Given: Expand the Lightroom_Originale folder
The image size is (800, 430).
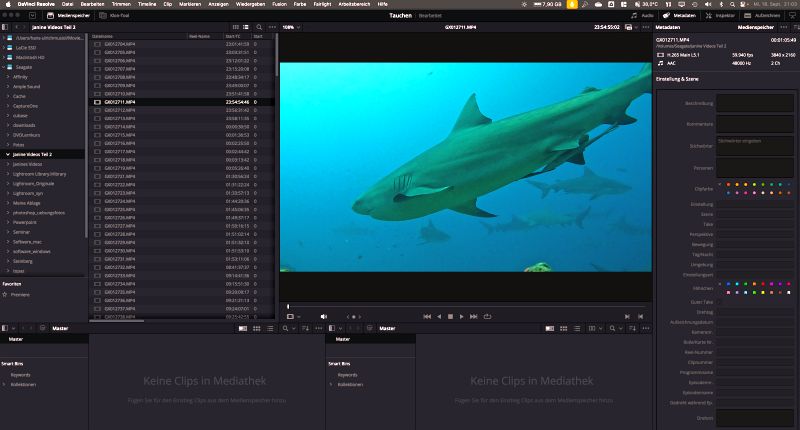Looking at the screenshot, I should point(8,184).
